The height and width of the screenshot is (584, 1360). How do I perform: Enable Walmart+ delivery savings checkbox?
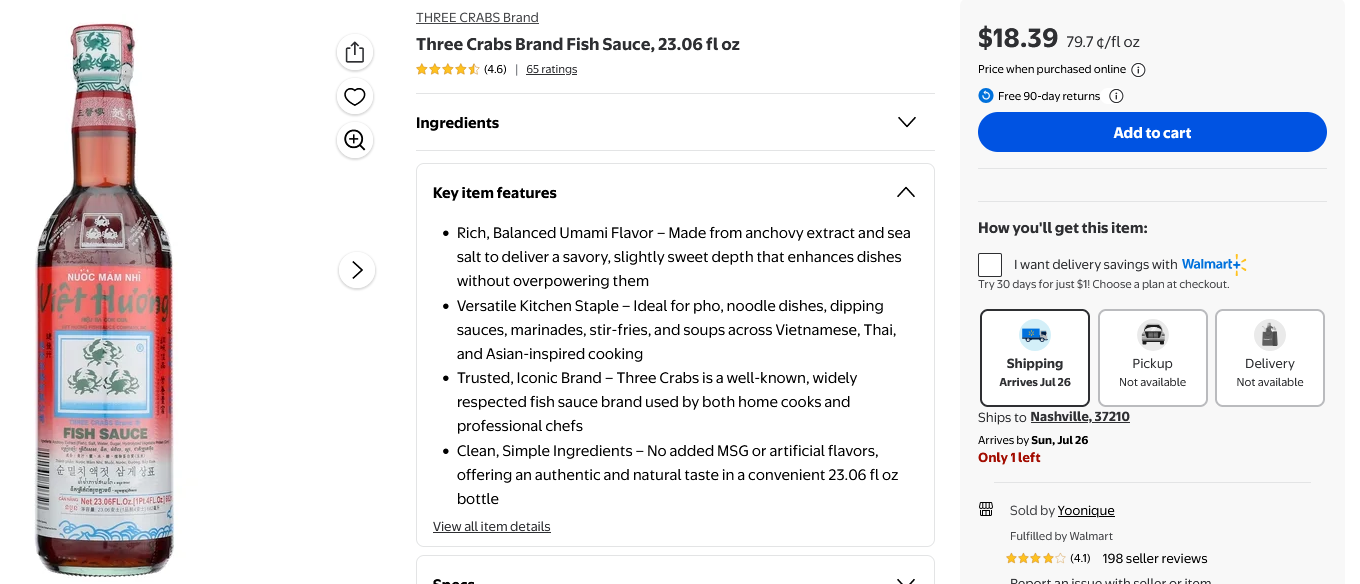coord(990,265)
